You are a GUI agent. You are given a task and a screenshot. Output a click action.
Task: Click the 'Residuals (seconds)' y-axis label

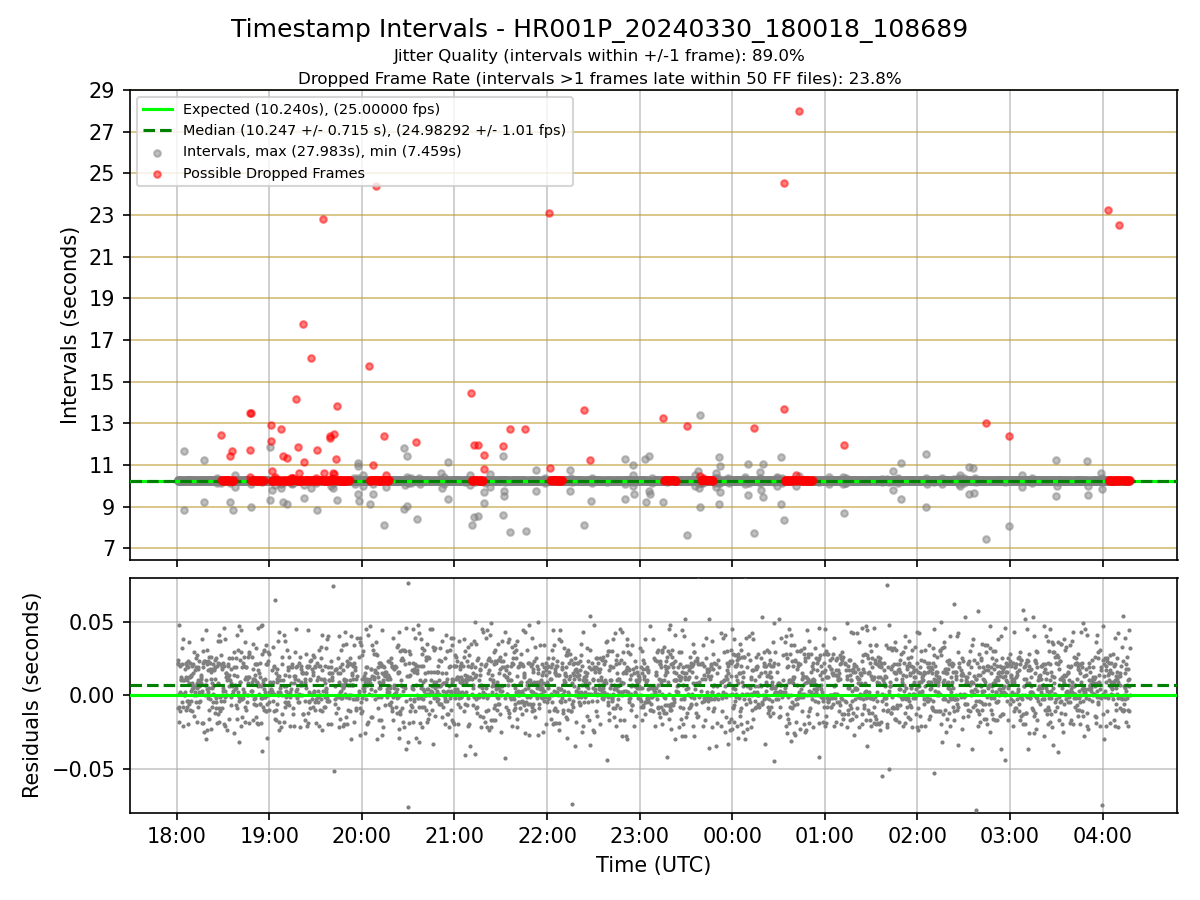click(32, 695)
